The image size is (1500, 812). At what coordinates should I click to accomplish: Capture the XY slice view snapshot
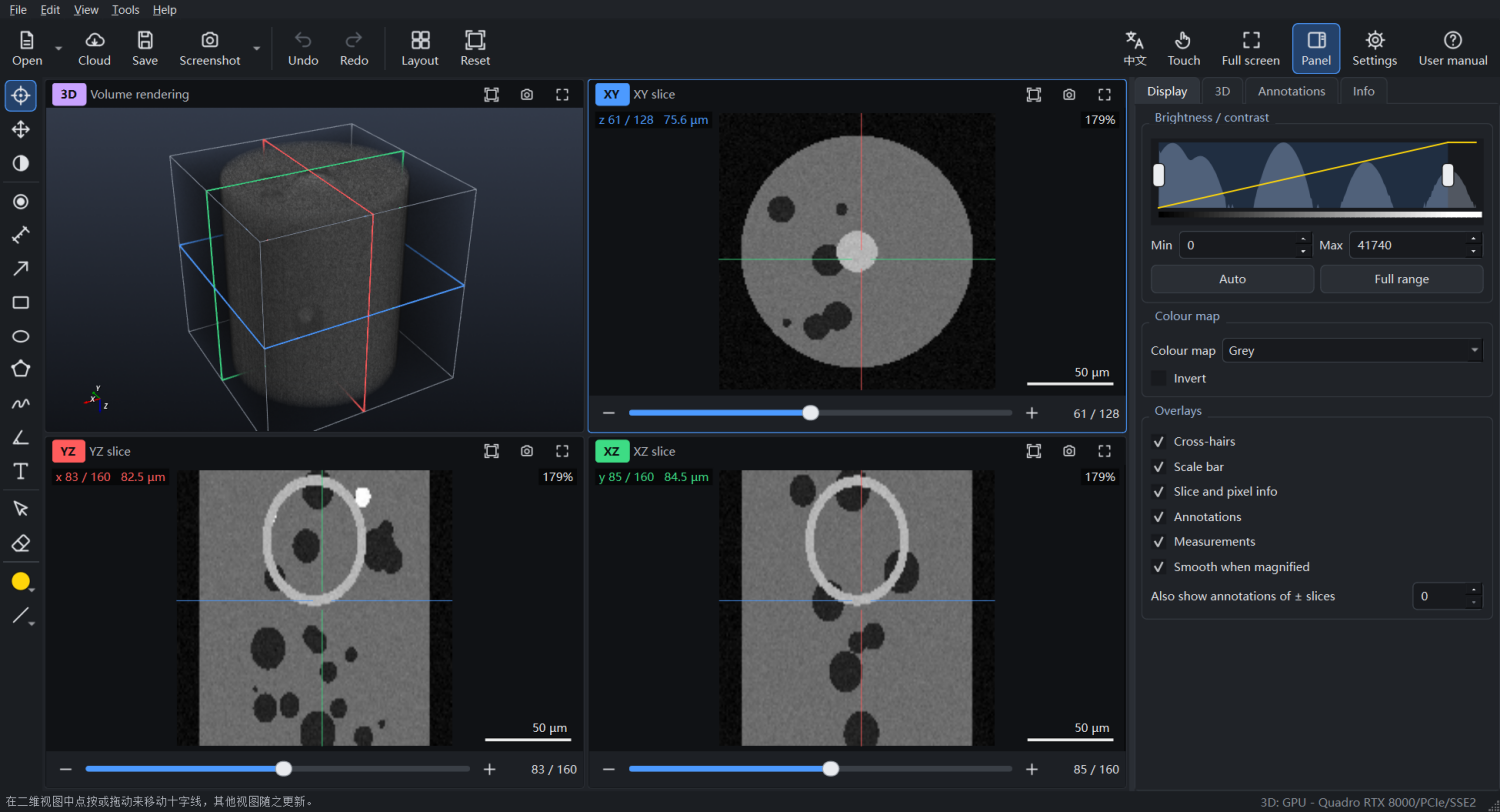[1069, 94]
